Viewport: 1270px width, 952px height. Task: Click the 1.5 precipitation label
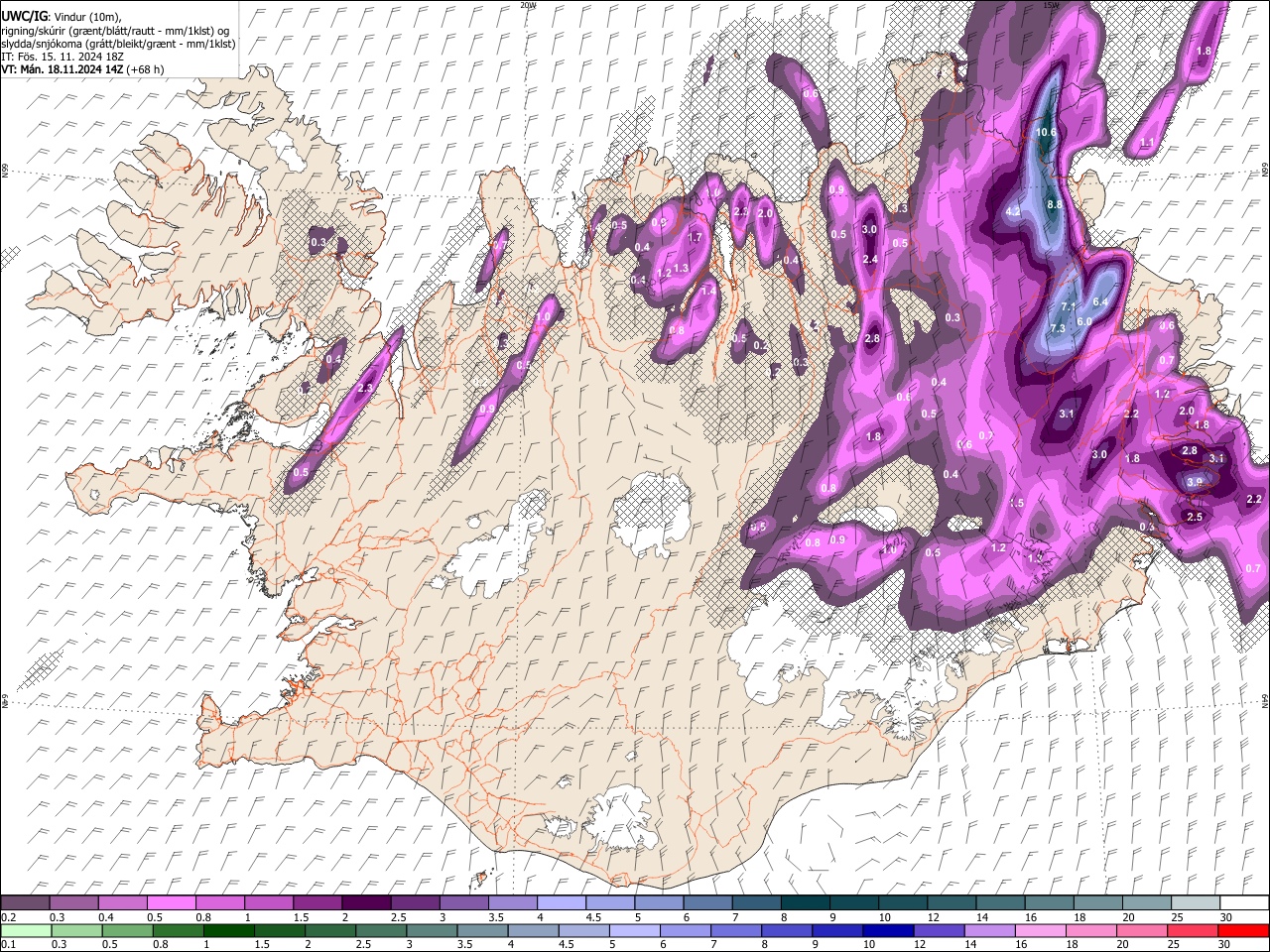[x=1017, y=504]
